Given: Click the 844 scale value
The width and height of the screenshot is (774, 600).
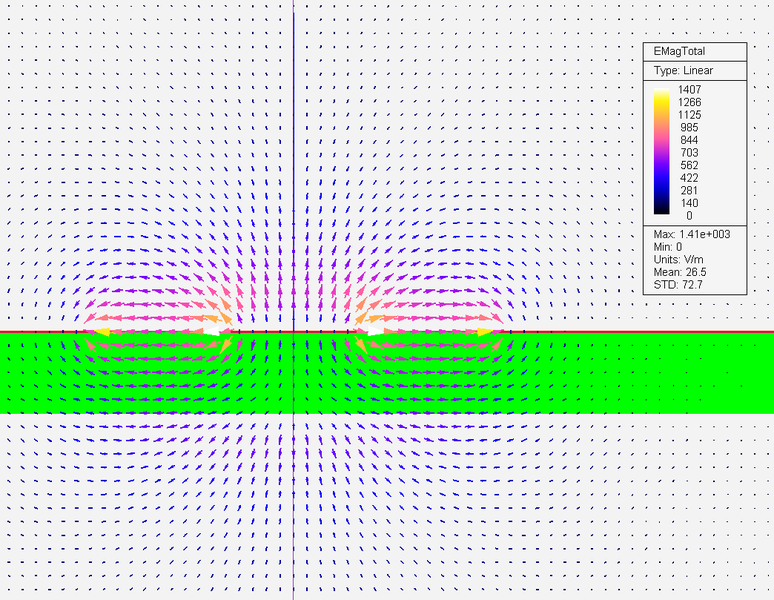Looking at the screenshot, I should click(x=690, y=140).
